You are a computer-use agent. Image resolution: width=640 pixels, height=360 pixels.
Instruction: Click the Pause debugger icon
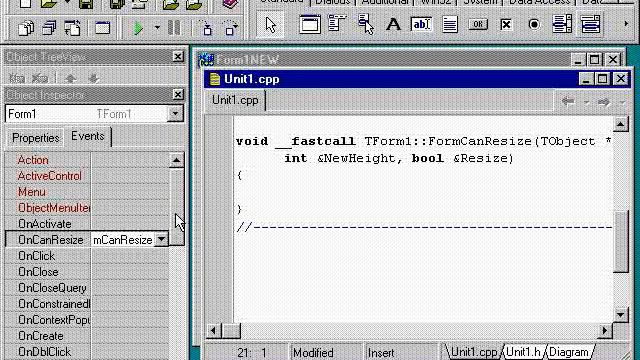click(174, 28)
